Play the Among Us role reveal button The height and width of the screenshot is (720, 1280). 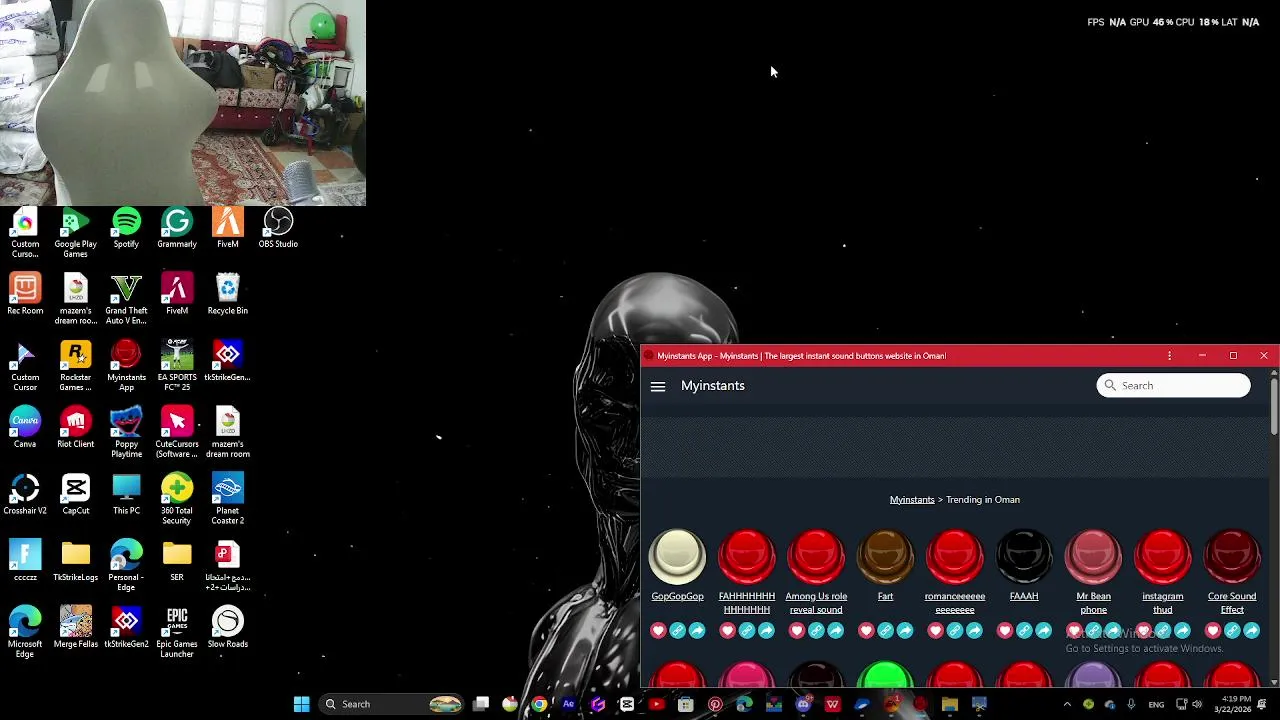pos(816,556)
